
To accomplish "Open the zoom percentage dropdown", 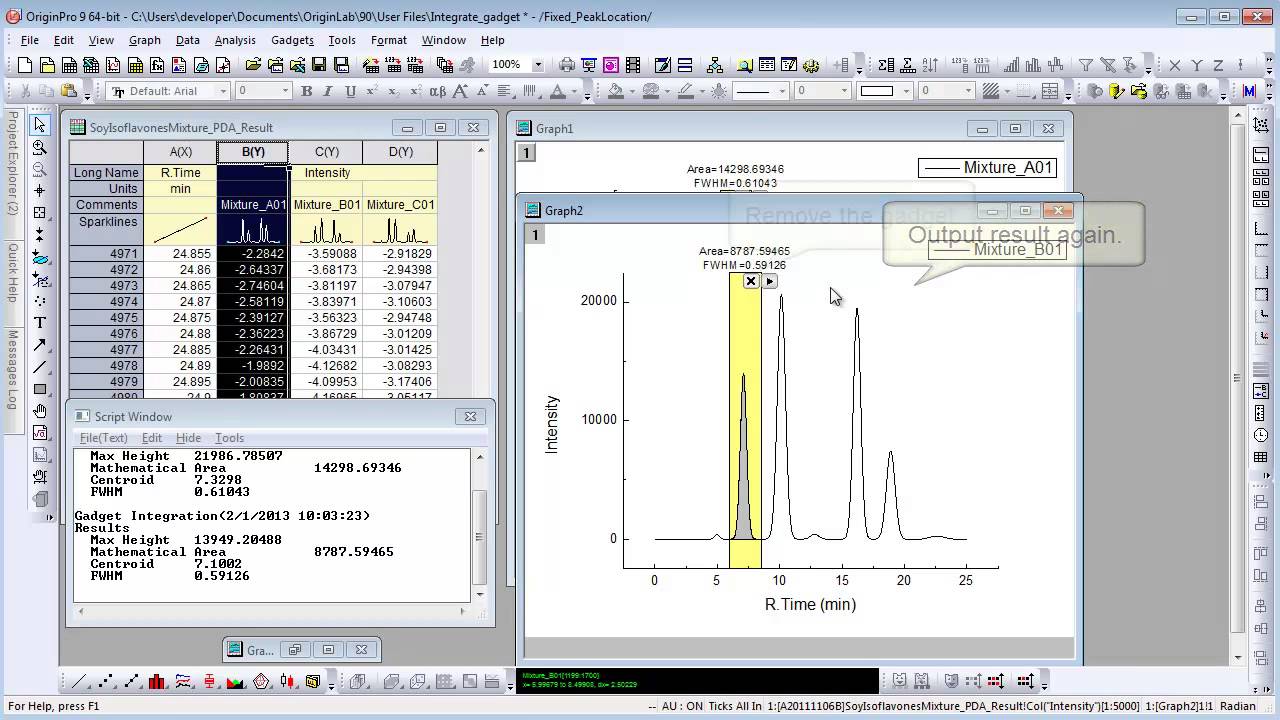I will (538, 65).
